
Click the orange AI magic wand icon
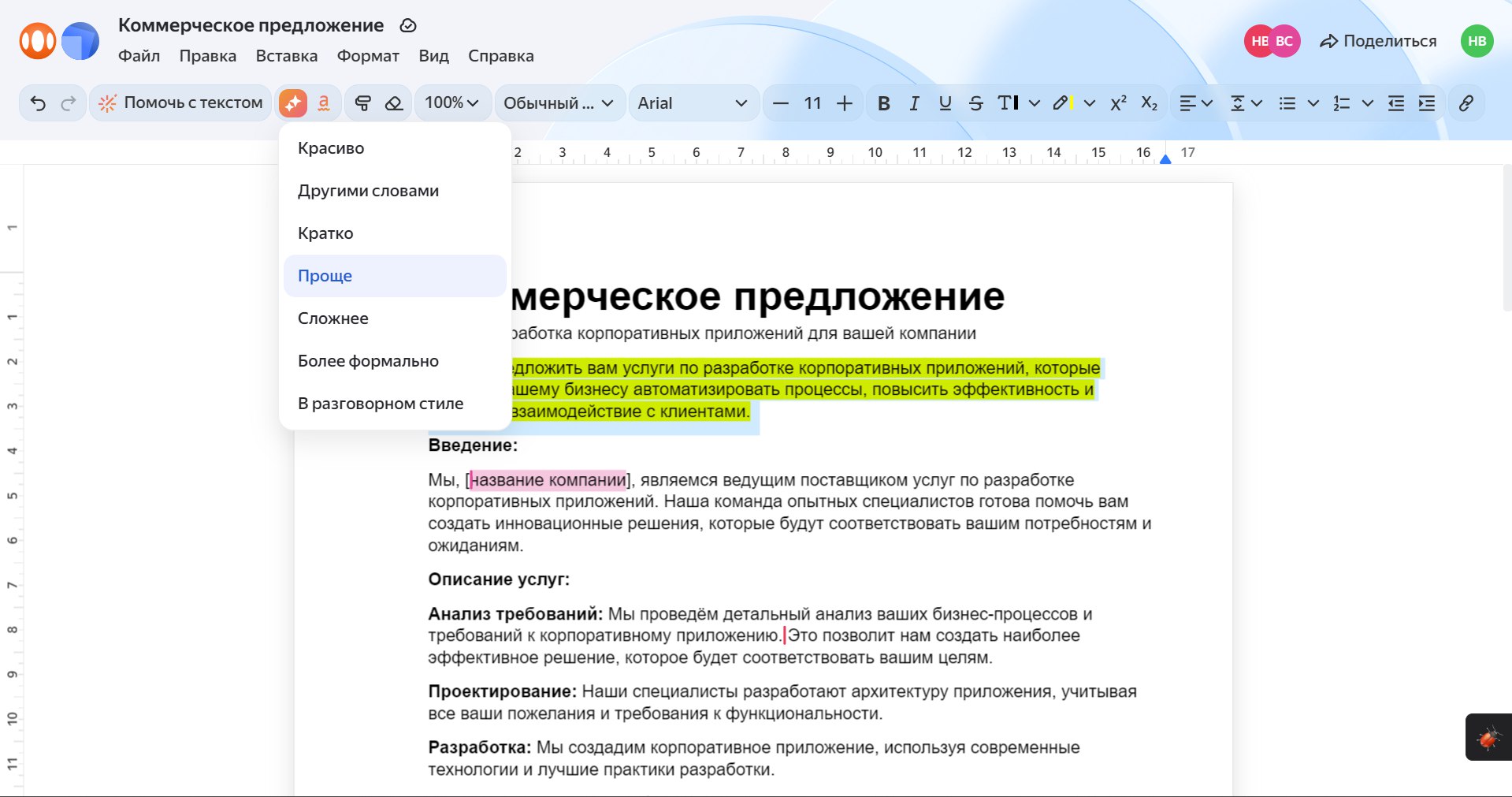pos(292,102)
